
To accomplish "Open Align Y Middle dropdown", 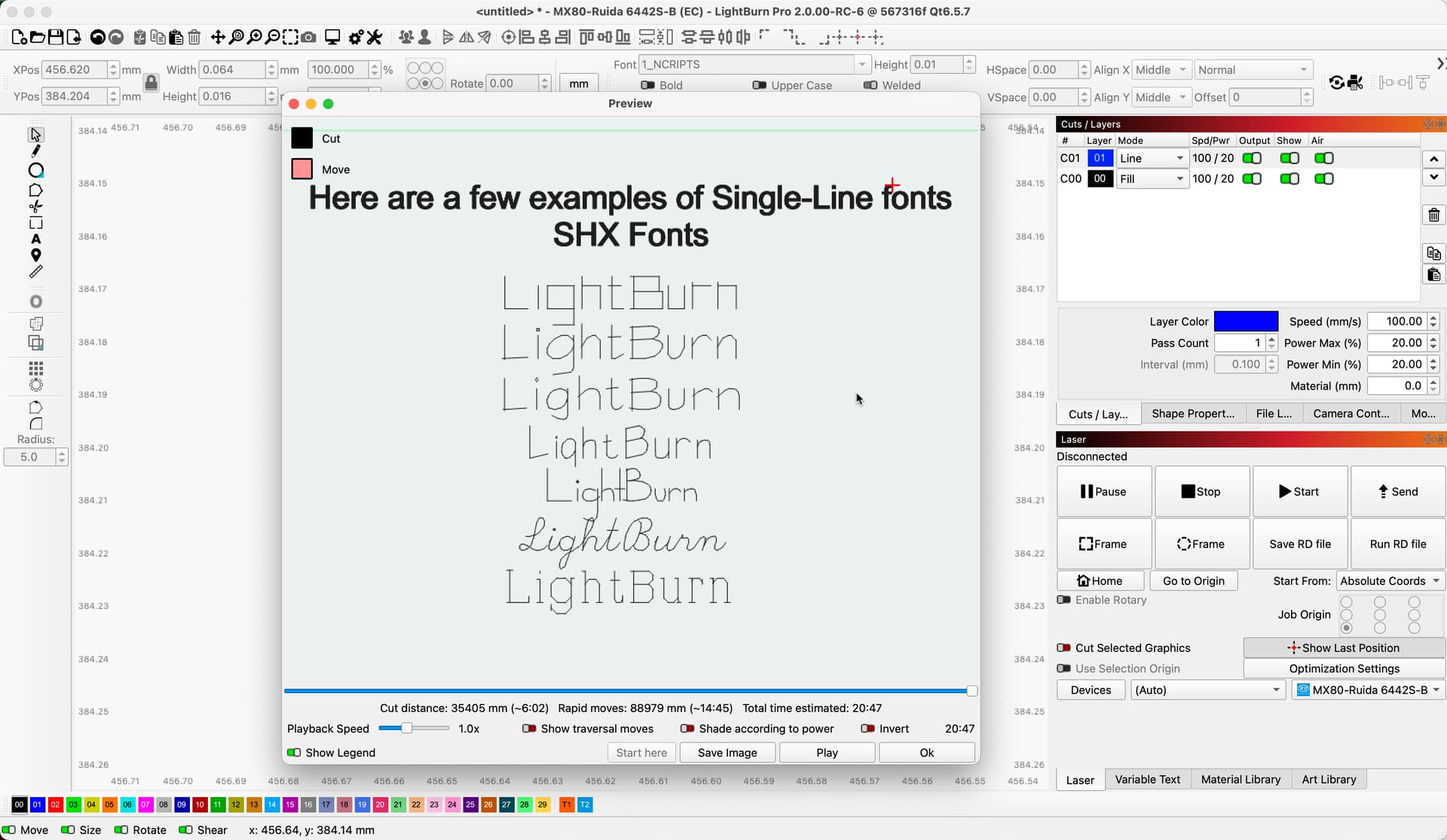I will point(1161,97).
